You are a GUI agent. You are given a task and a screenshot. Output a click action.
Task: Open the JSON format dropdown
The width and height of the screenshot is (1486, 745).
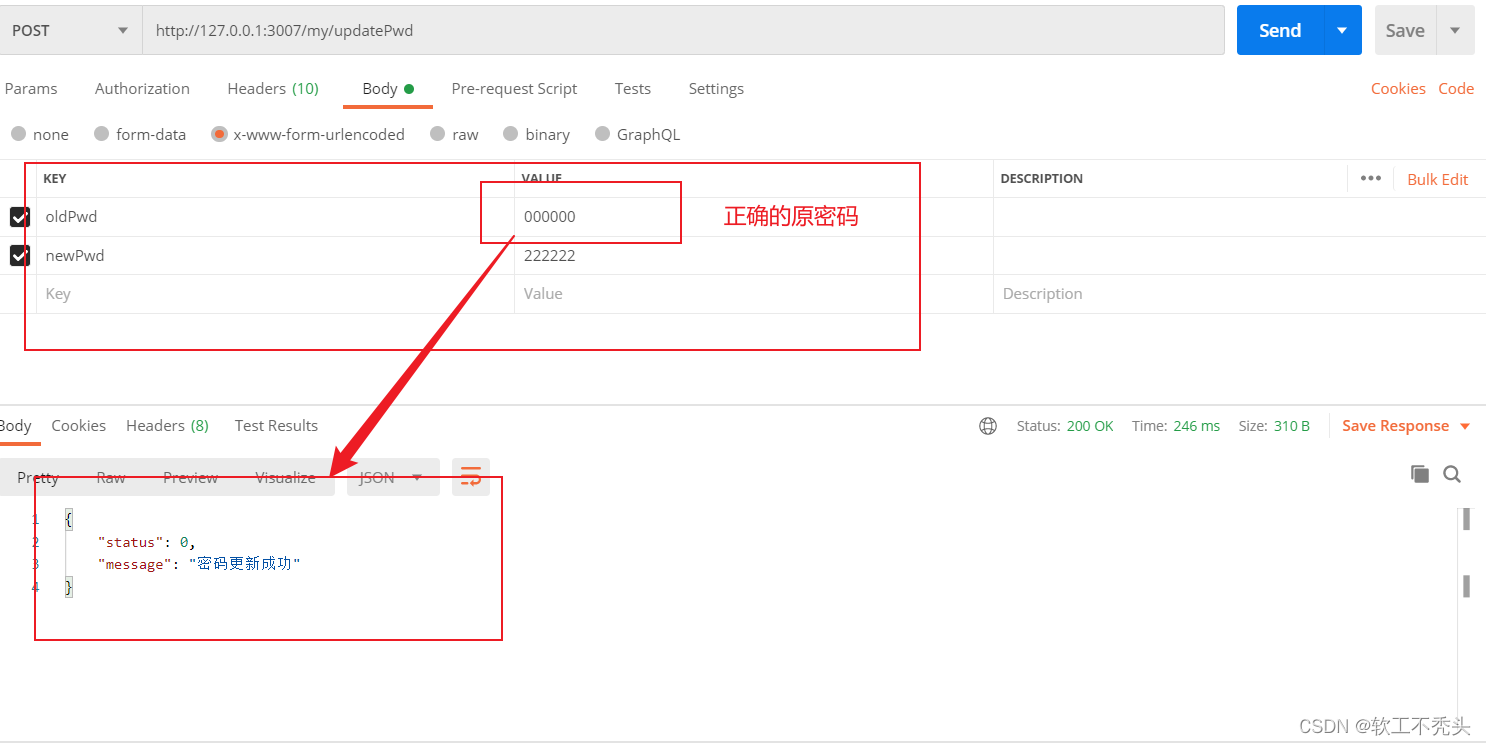(393, 477)
